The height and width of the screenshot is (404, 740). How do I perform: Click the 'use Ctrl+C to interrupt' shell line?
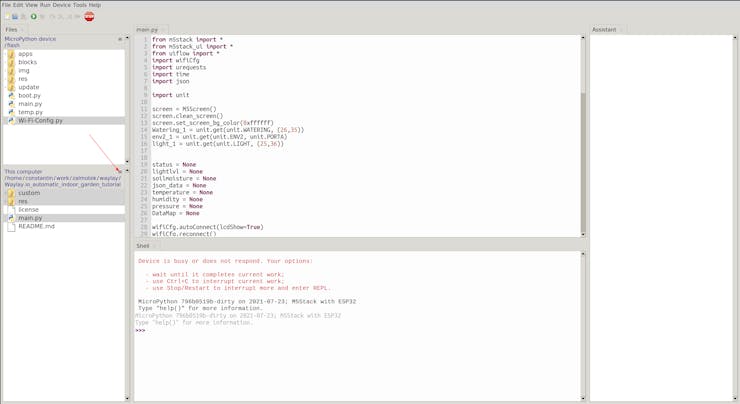215,281
